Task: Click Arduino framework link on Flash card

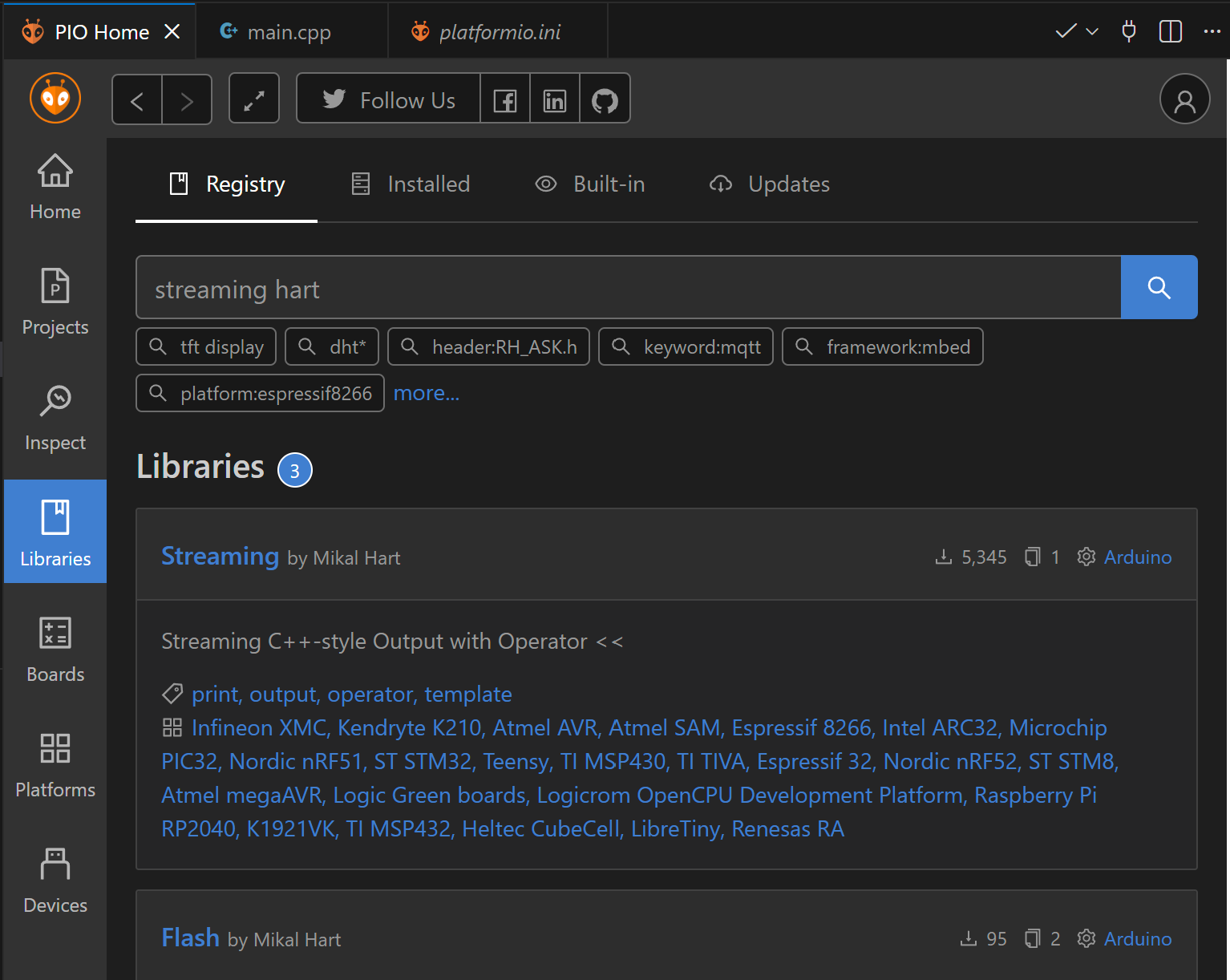Action: [1138, 938]
